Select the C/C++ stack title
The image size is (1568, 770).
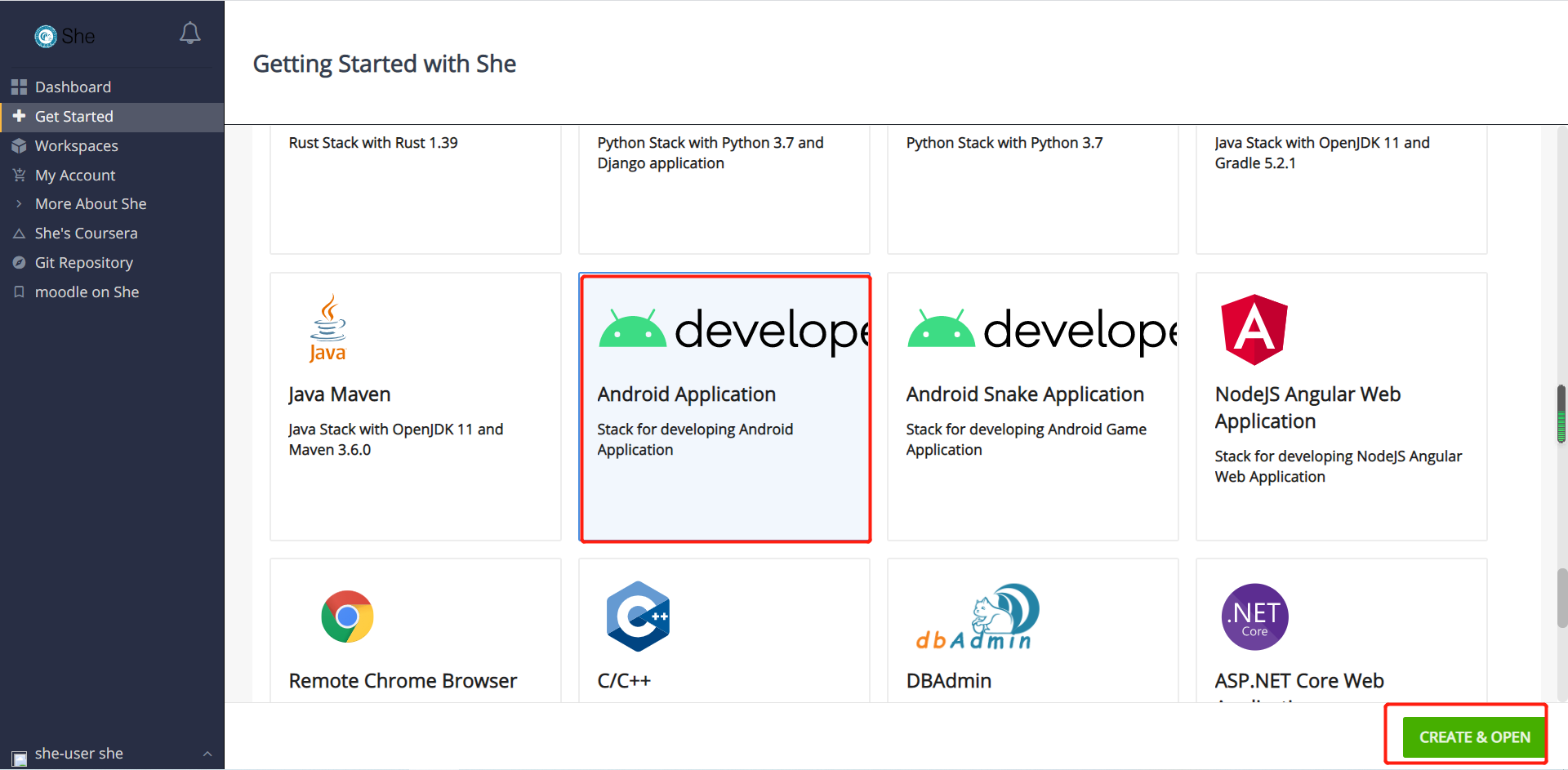tap(624, 681)
